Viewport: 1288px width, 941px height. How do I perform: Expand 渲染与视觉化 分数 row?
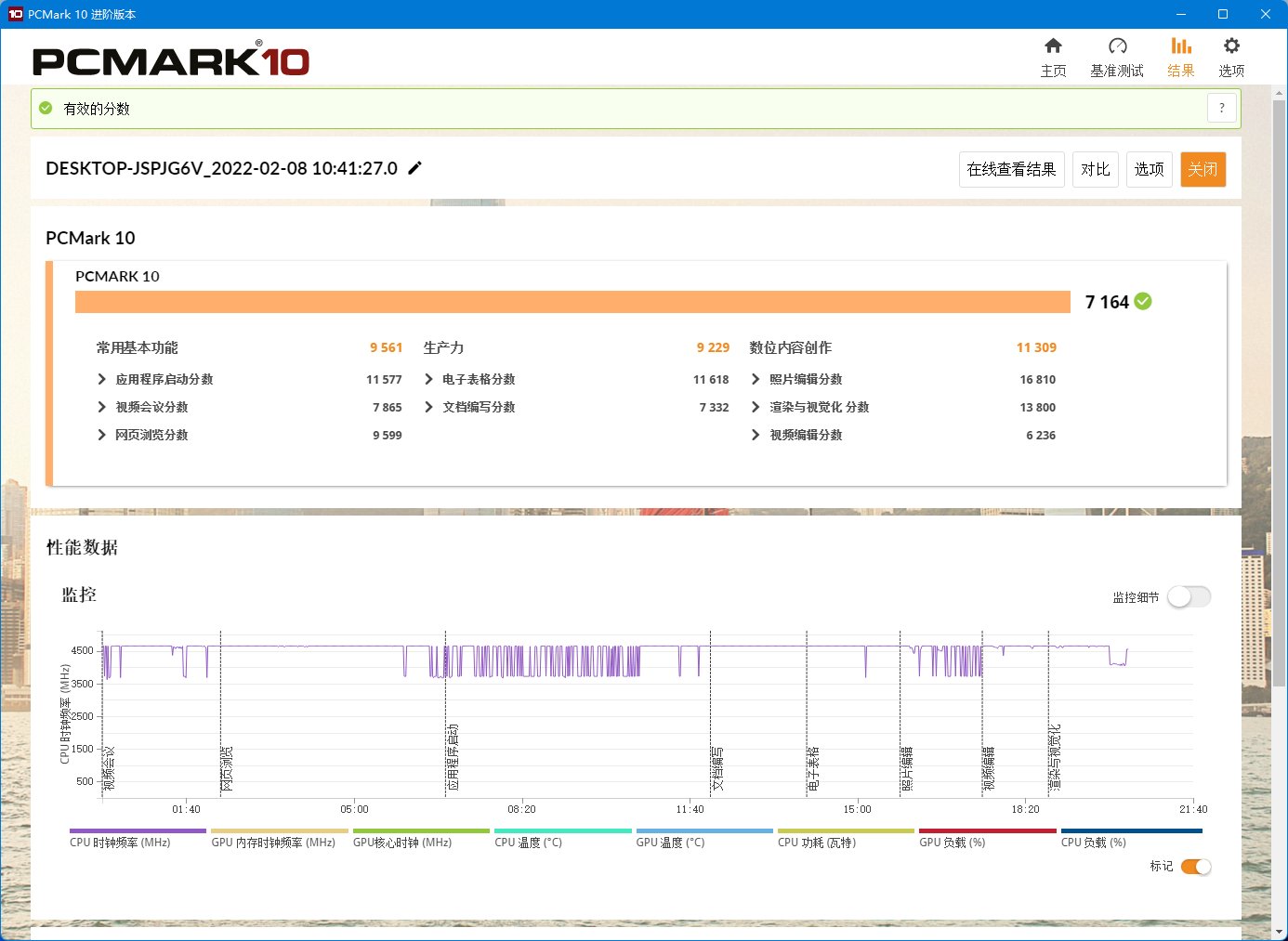click(756, 407)
